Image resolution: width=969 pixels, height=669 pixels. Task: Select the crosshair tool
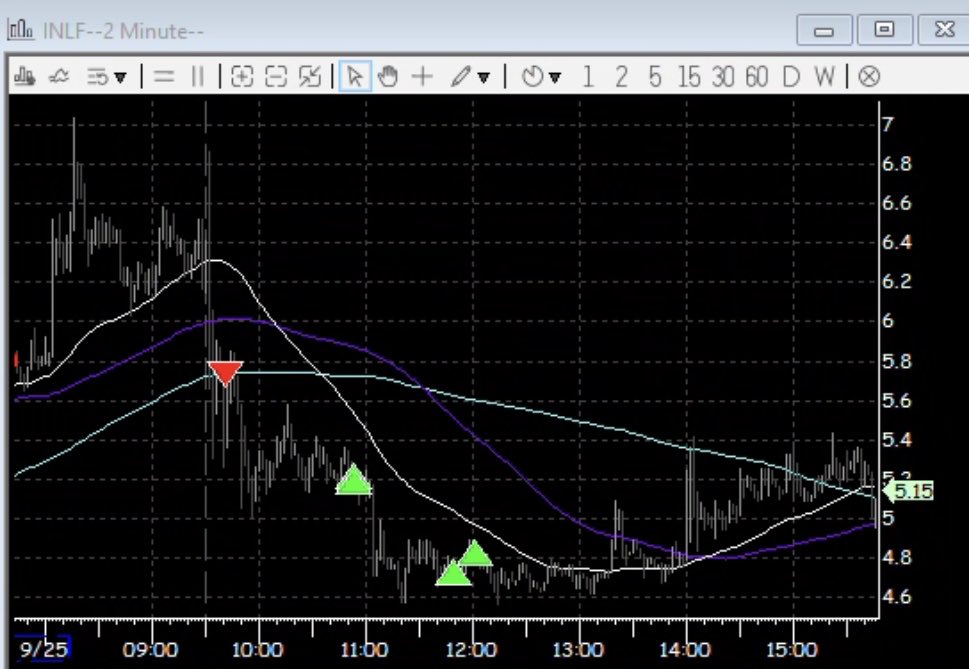tap(422, 77)
